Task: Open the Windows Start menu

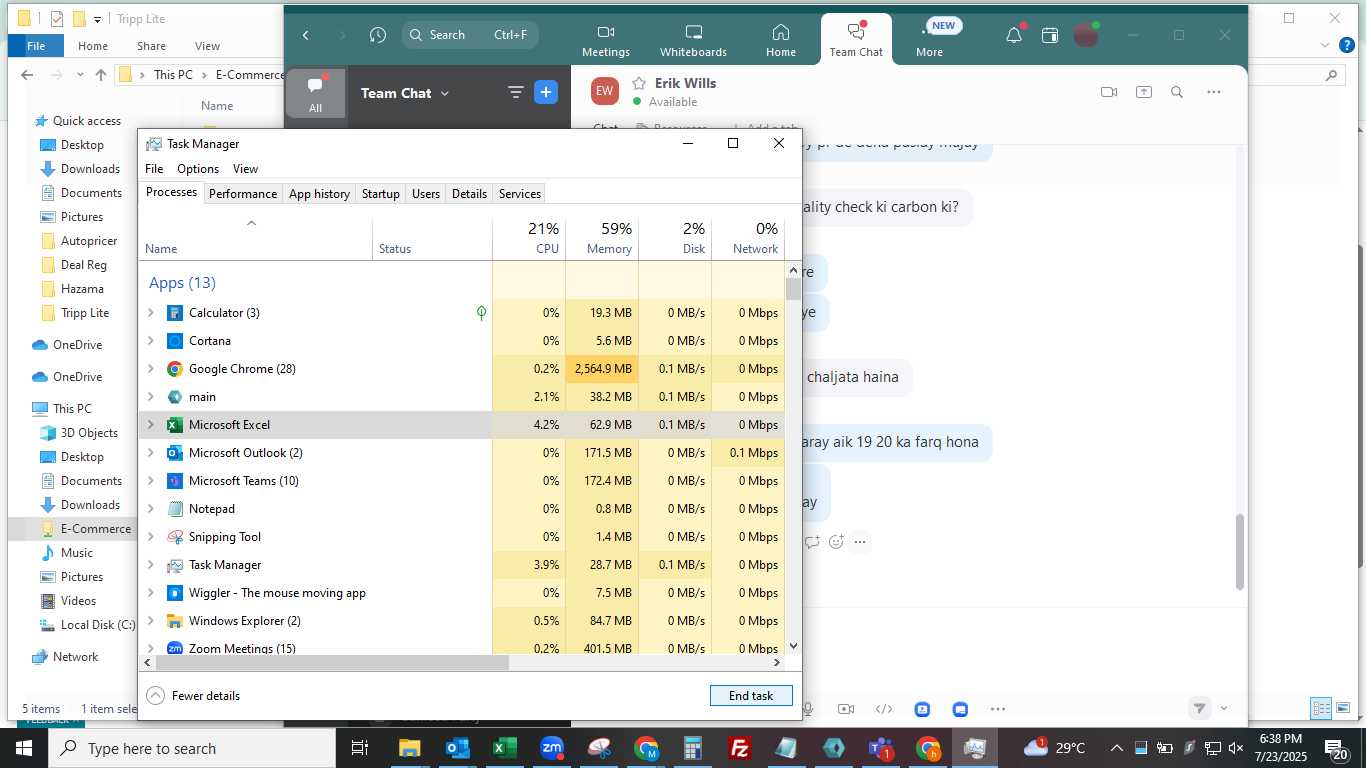Action: click(24, 748)
